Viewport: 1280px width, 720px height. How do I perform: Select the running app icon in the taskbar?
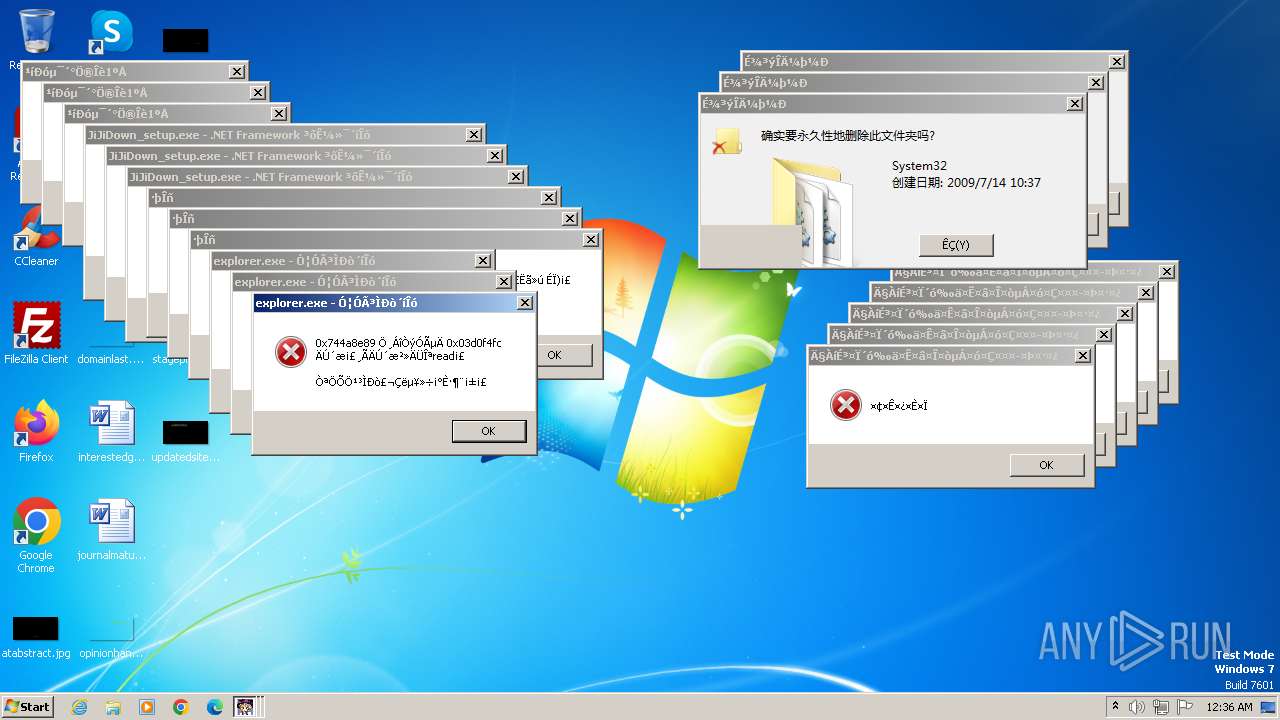click(x=244, y=707)
